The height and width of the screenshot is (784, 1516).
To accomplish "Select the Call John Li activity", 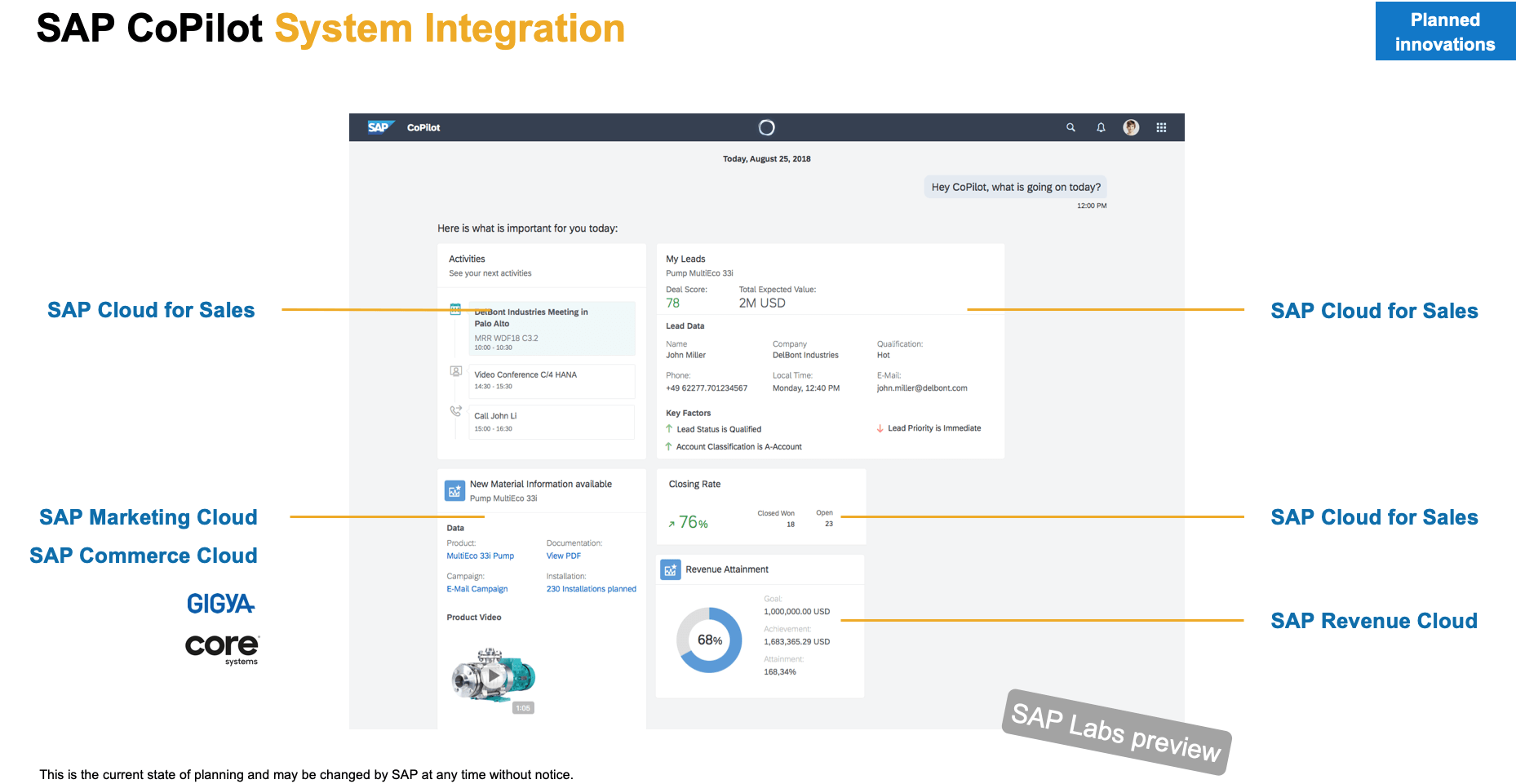I will click(x=552, y=422).
